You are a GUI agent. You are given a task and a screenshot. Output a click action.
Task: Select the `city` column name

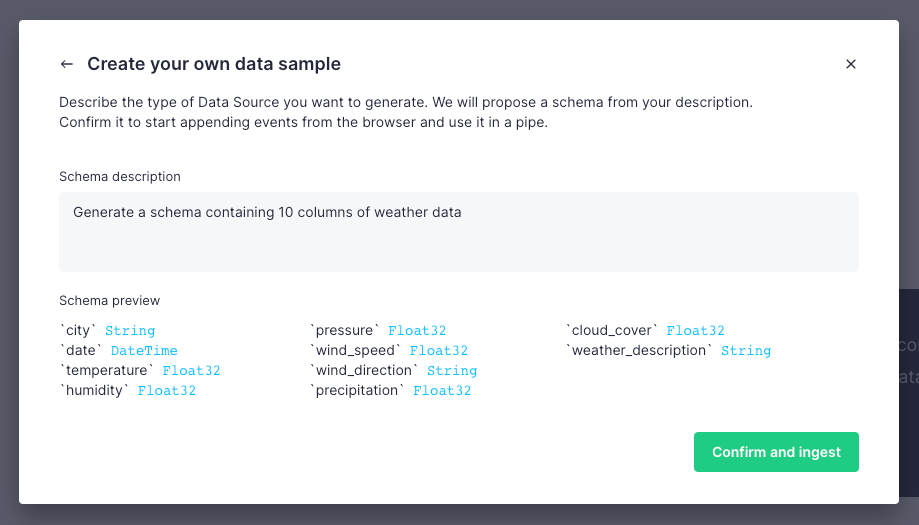tap(79, 330)
